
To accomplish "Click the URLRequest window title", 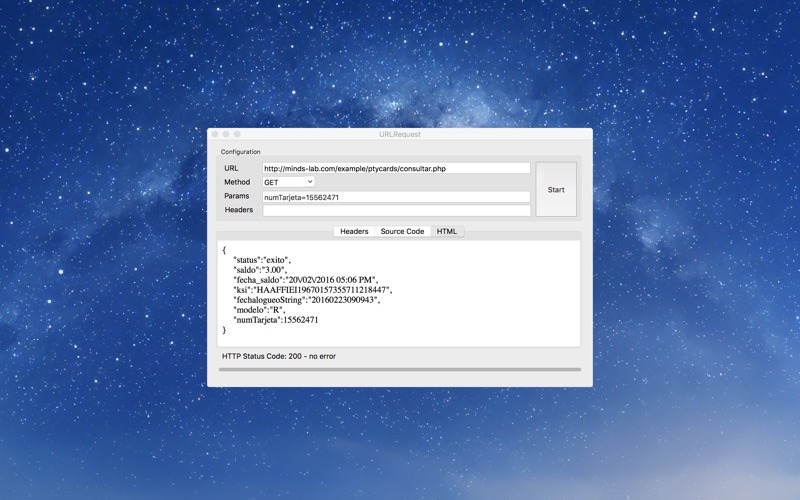I will pos(399,134).
